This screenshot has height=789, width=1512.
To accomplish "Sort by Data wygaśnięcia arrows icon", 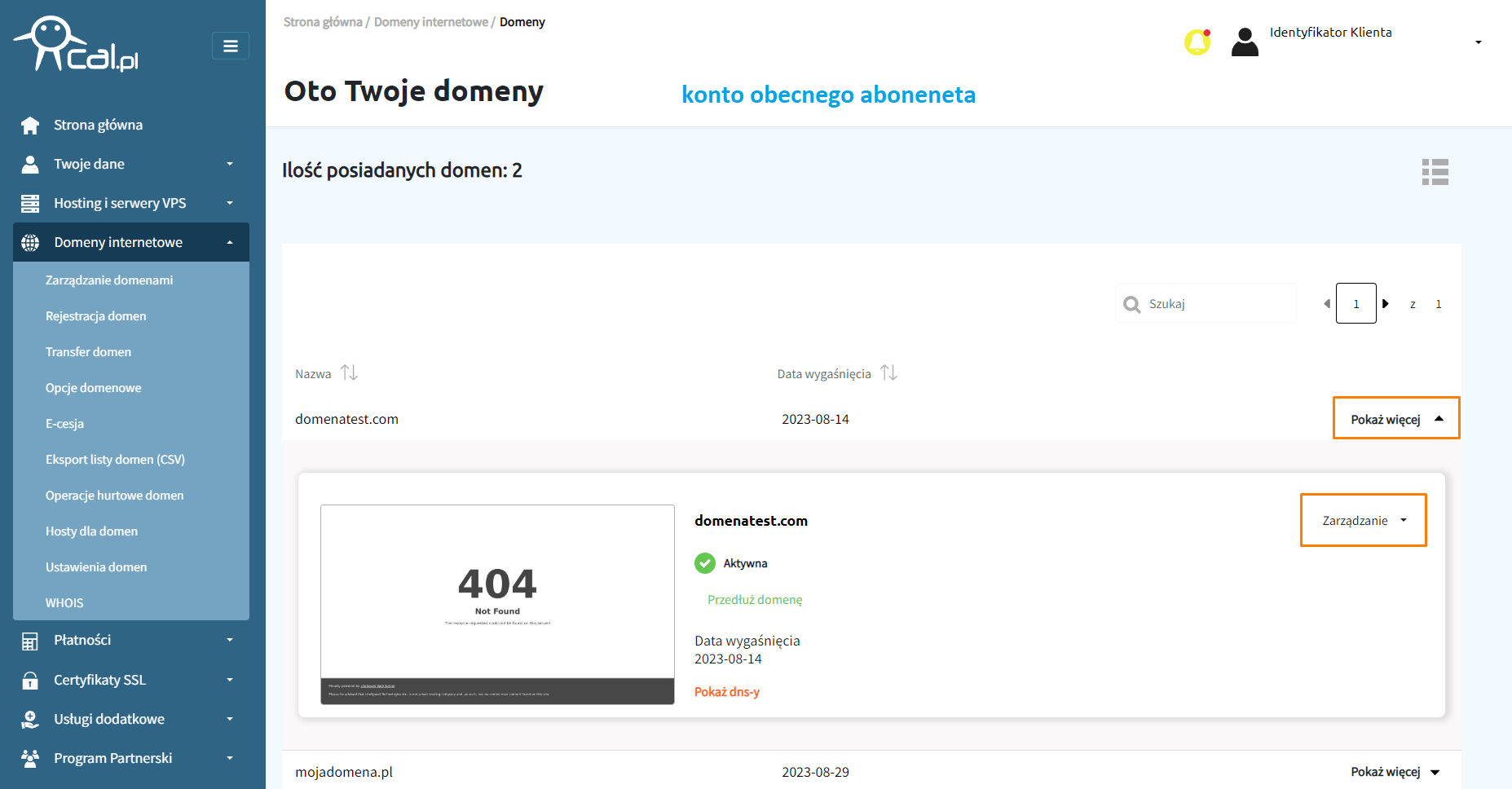I will pyautogui.click(x=888, y=373).
